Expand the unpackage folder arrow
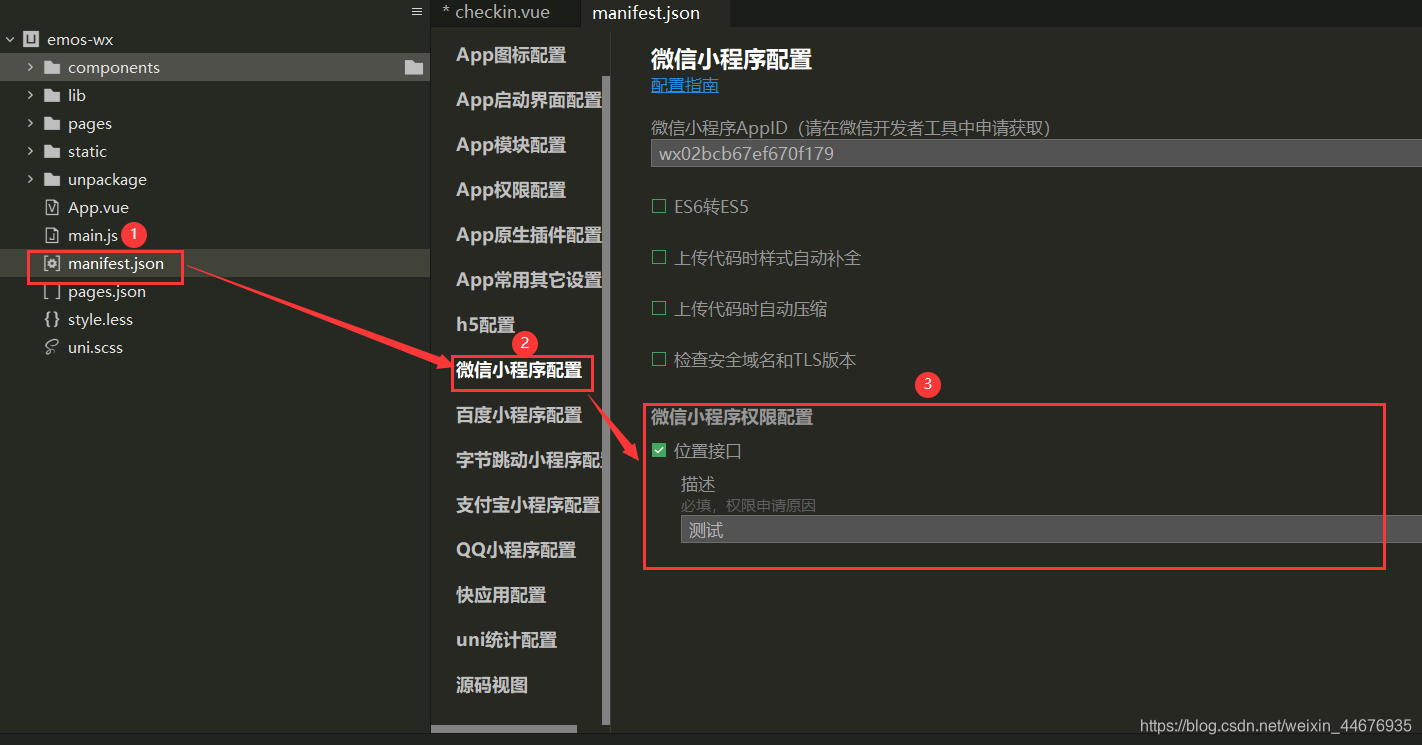Screen dimensions: 1422x745 pos(30,180)
